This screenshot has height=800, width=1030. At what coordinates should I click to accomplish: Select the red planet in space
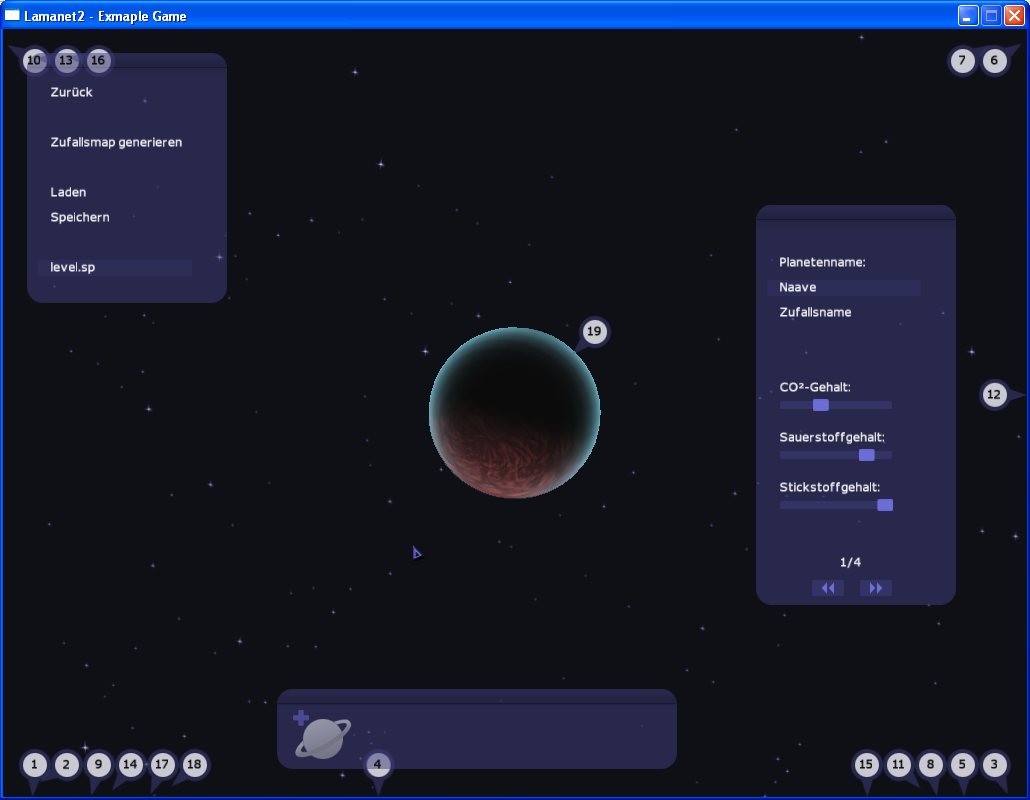tap(514, 413)
